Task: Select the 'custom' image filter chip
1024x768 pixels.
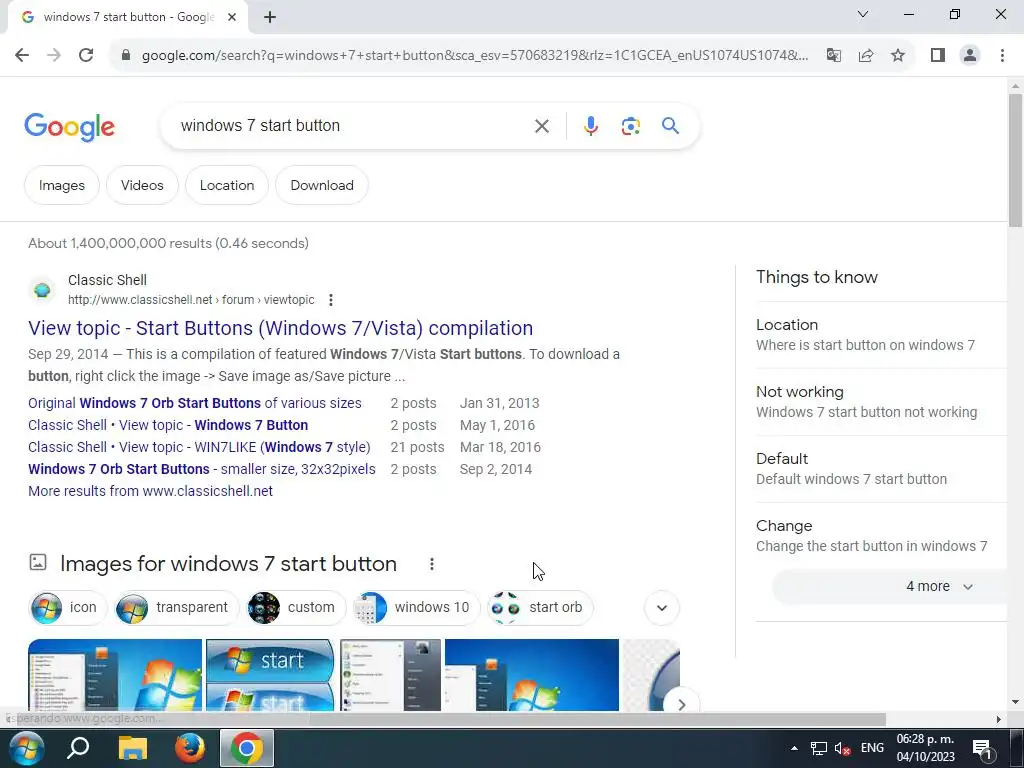Action: point(296,607)
